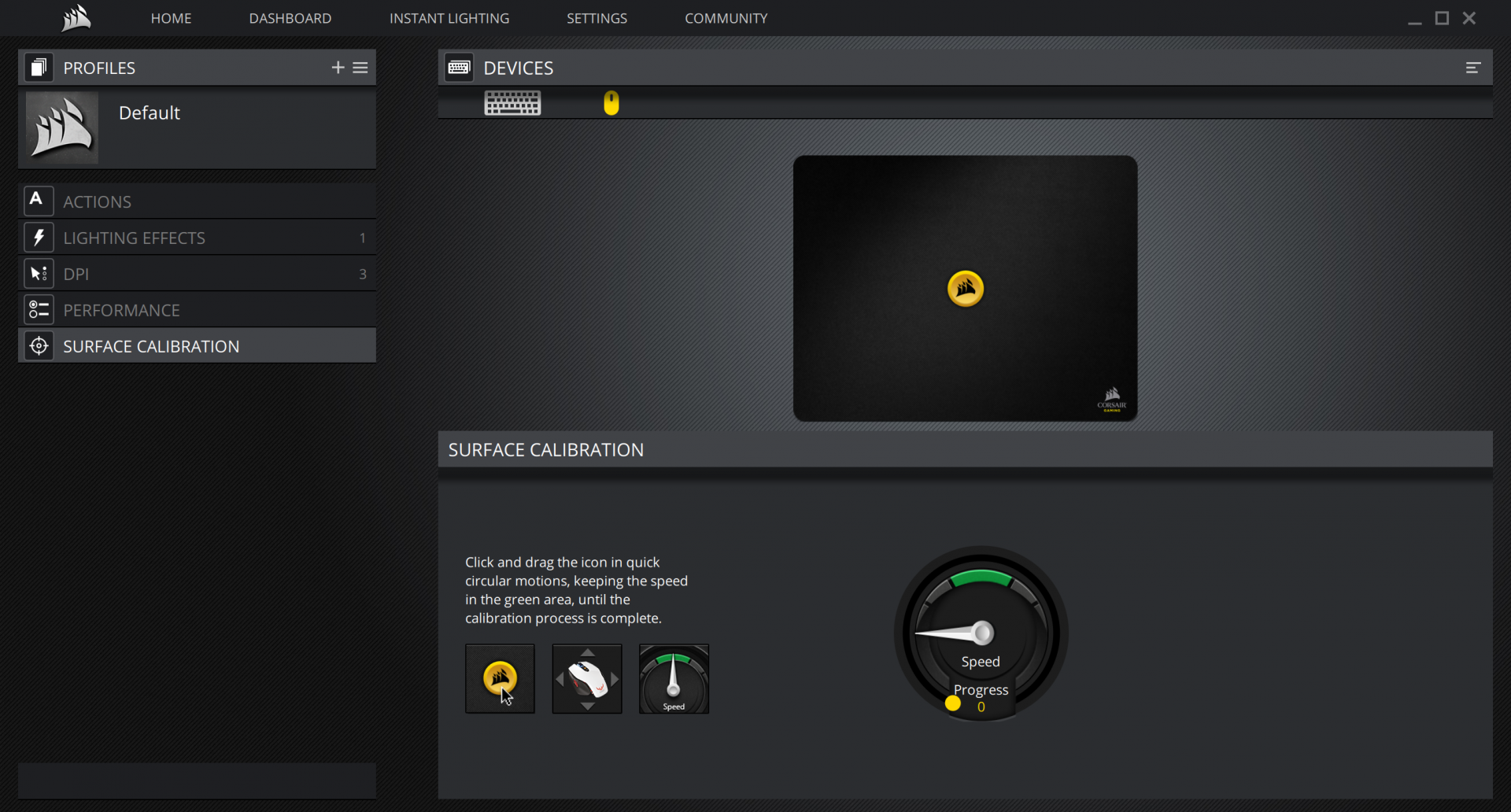Open the ACTIONS section
Viewport: 1511px width, 812px height.
coord(197,201)
